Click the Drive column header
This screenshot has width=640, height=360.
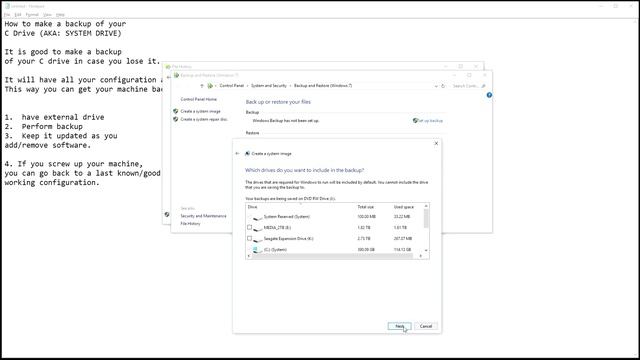pos(253,207)
